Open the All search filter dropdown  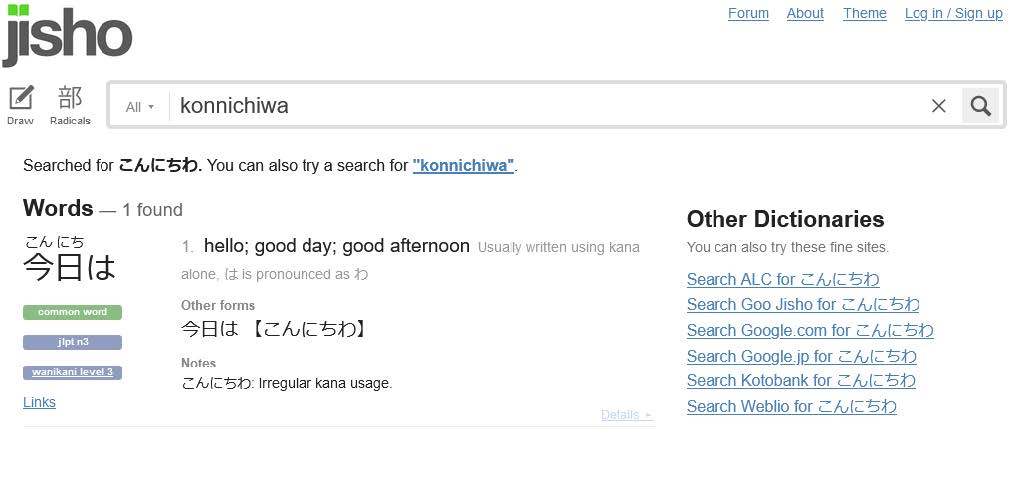(140, 107)
